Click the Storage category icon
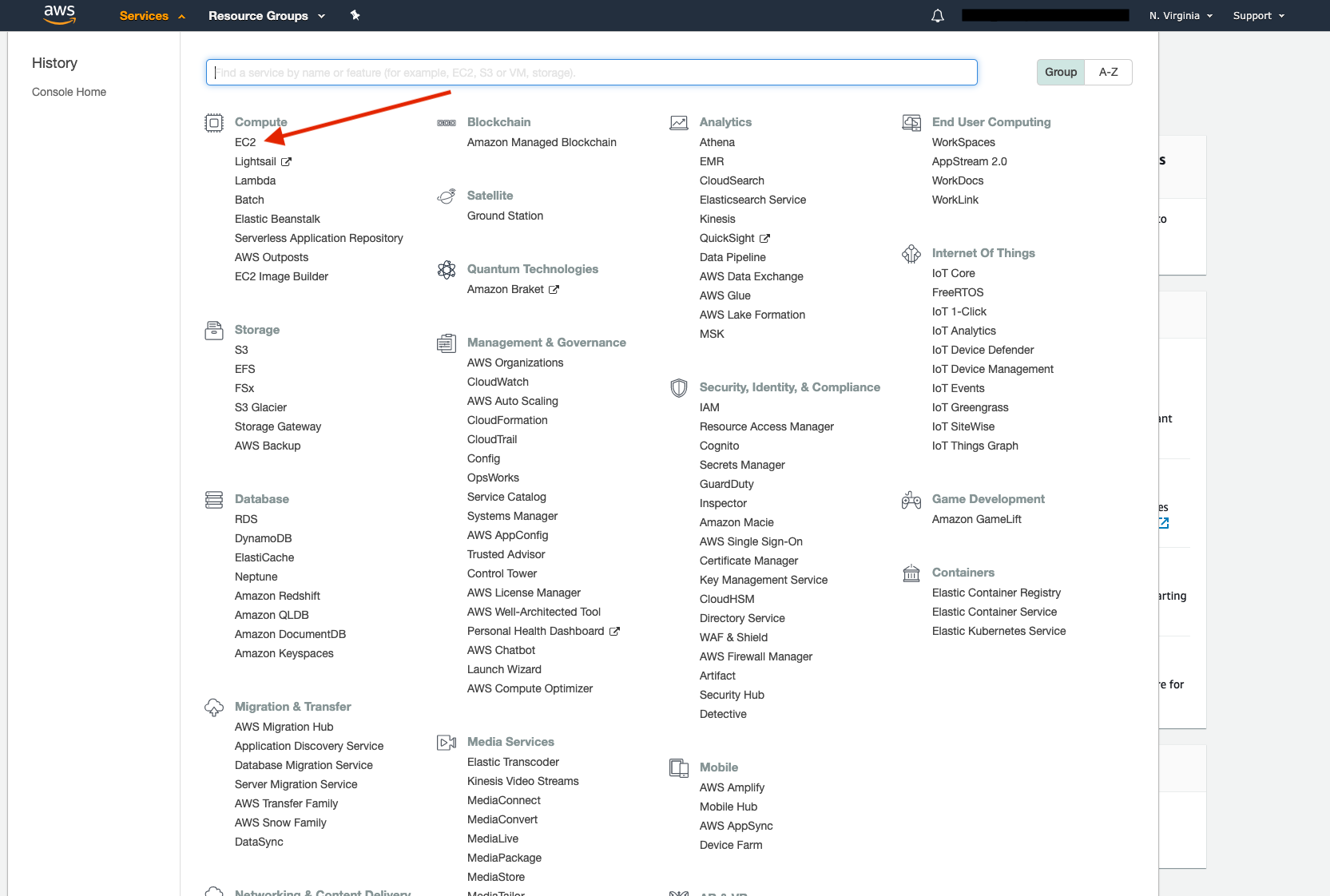 (214, 331)
